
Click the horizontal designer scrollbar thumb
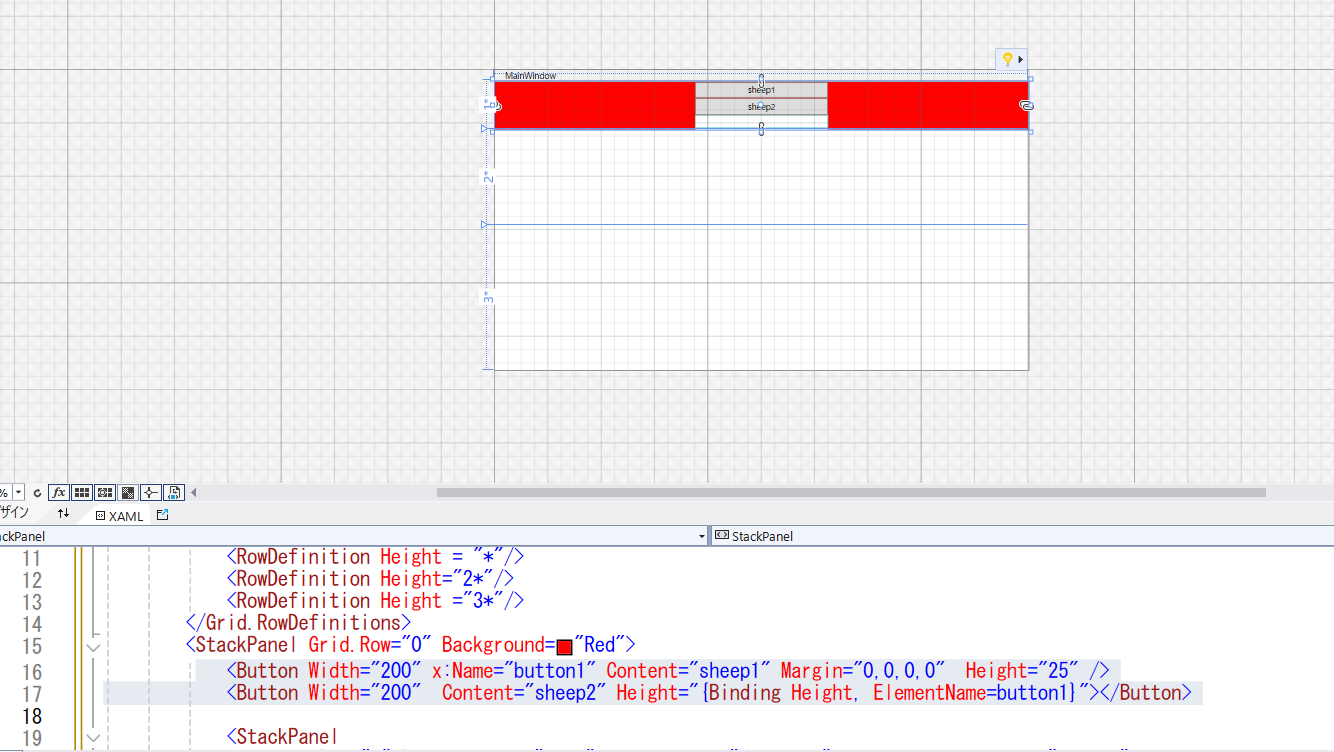[851, 492]
